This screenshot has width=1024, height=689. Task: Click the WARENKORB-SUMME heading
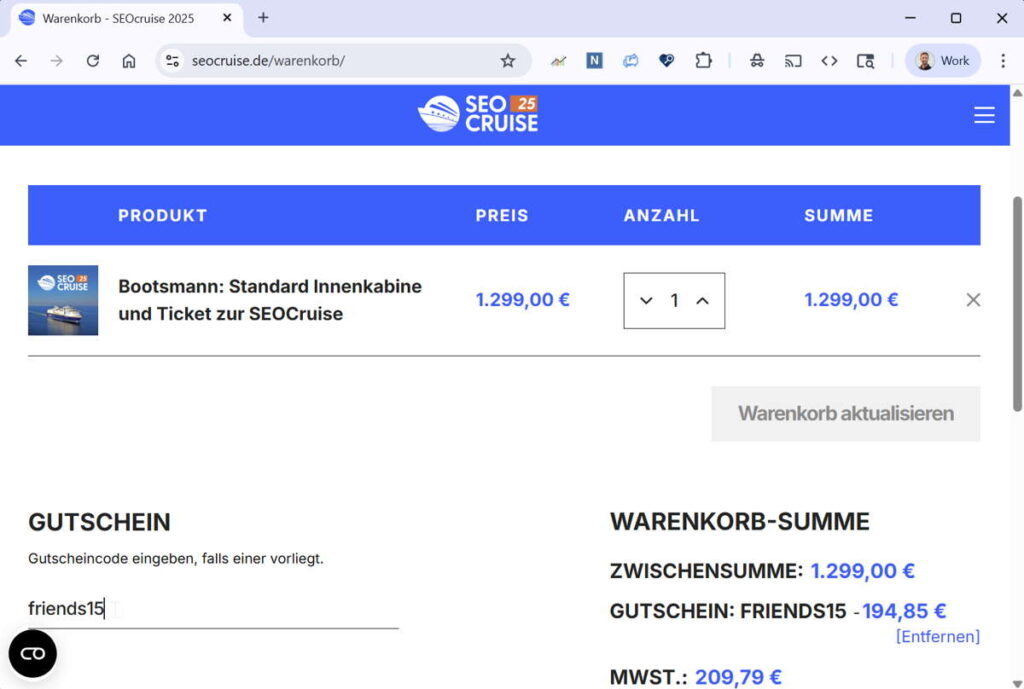click(x=739, y=522)
